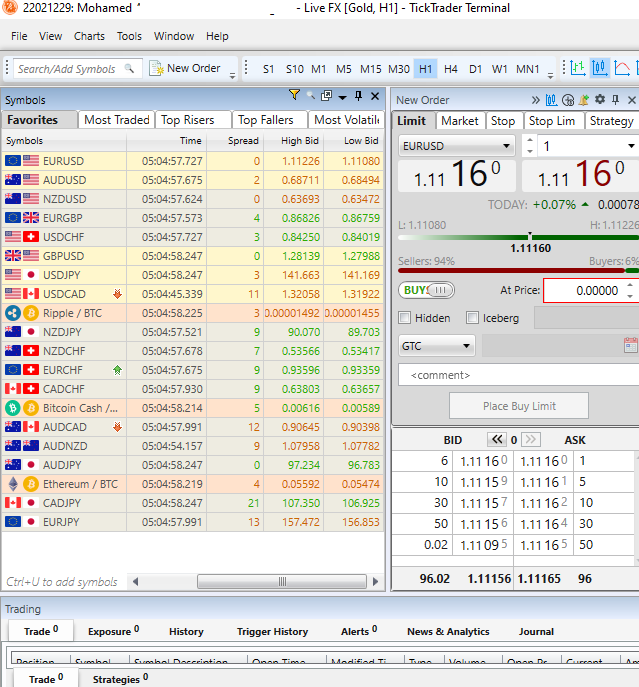The image size is (639, 687).
Task: Click the double right arrow above order book
Action: tap(530, 439)
